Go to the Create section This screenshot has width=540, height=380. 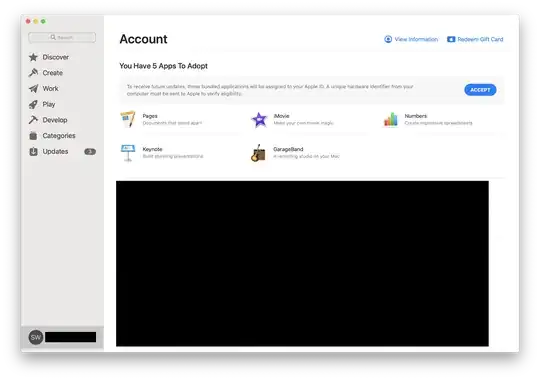[53, 73]
